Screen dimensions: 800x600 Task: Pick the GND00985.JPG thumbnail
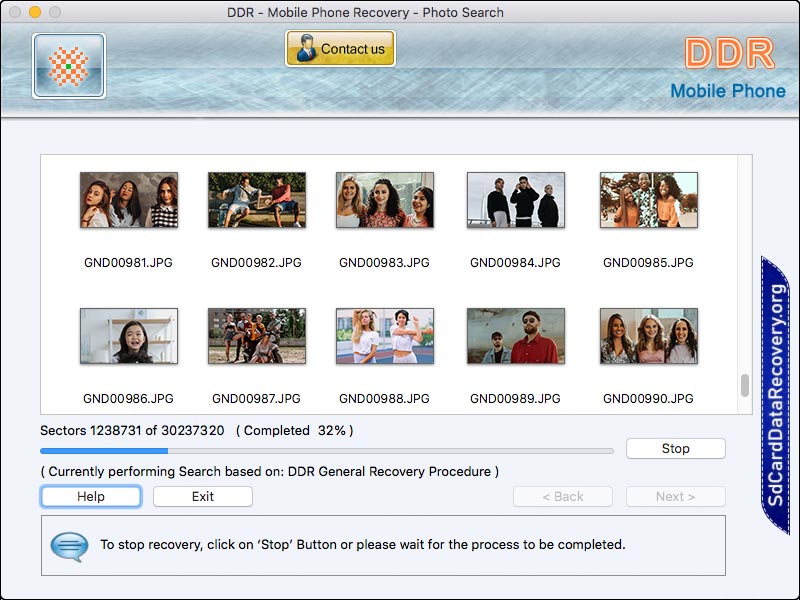648,200
